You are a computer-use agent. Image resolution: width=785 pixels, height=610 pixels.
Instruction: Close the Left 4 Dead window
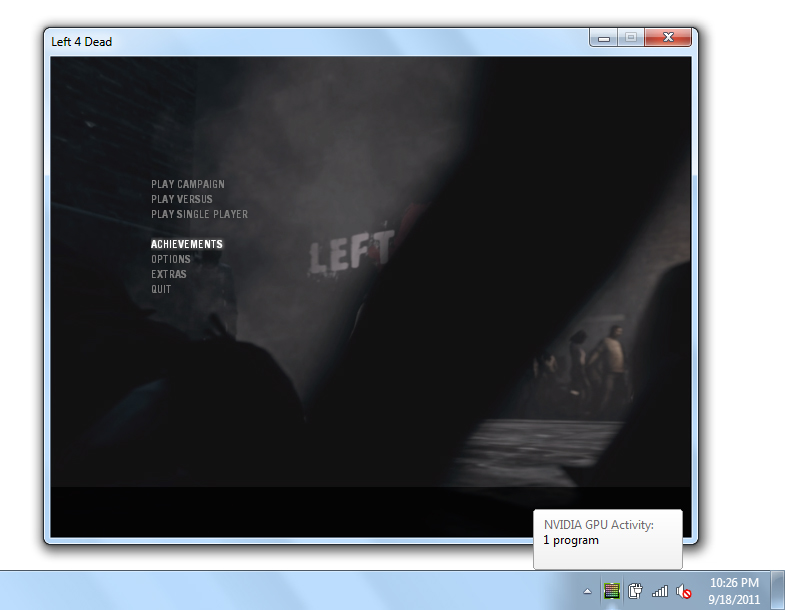pos(668,38)
